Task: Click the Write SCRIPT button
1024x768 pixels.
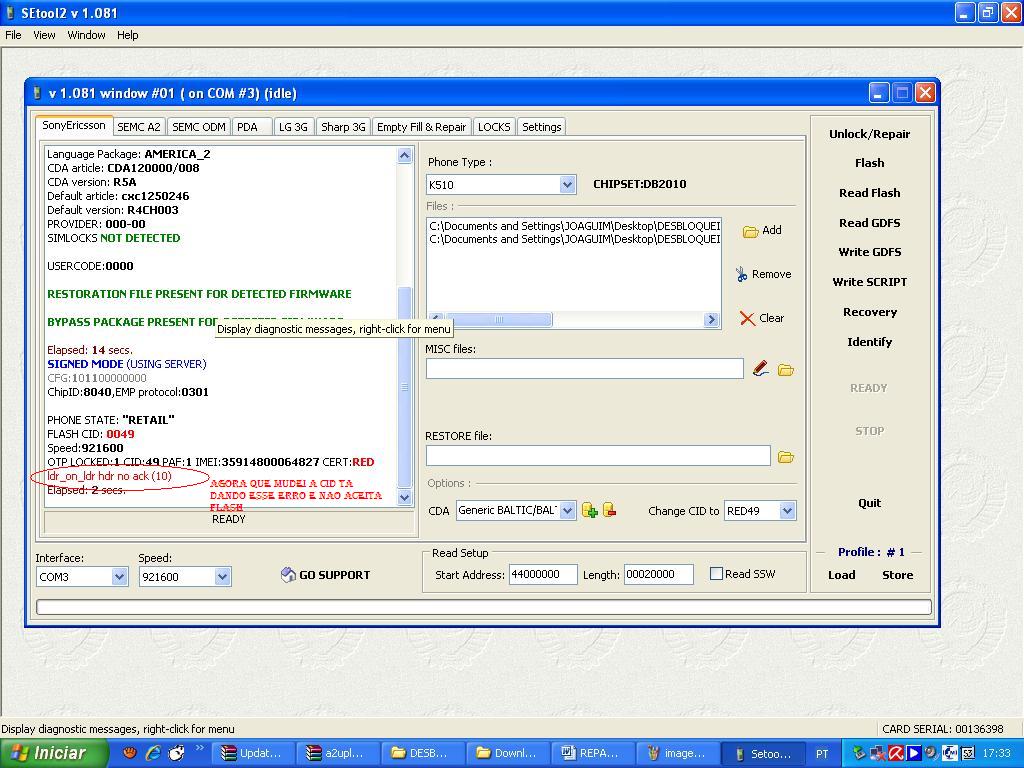Action: (x=869, y=282)
